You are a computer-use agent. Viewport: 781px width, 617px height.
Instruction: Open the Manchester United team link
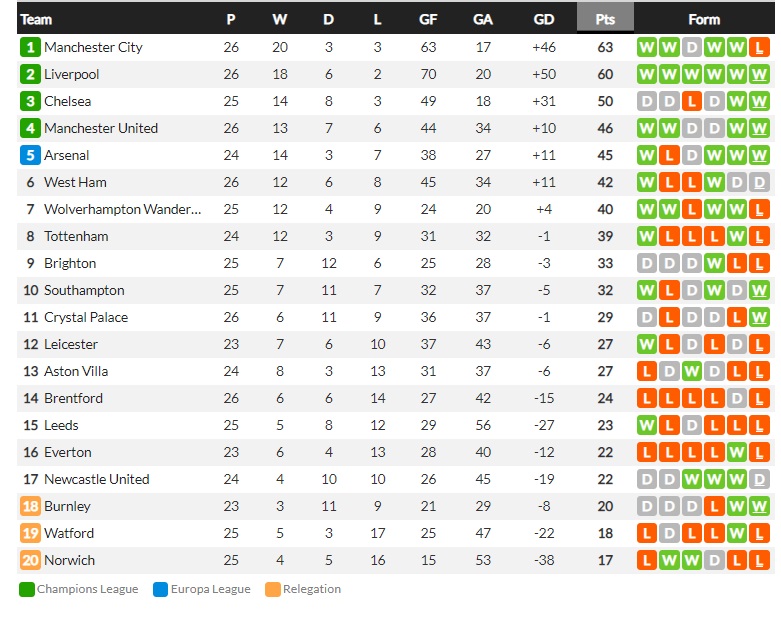(x=101, y=128)
